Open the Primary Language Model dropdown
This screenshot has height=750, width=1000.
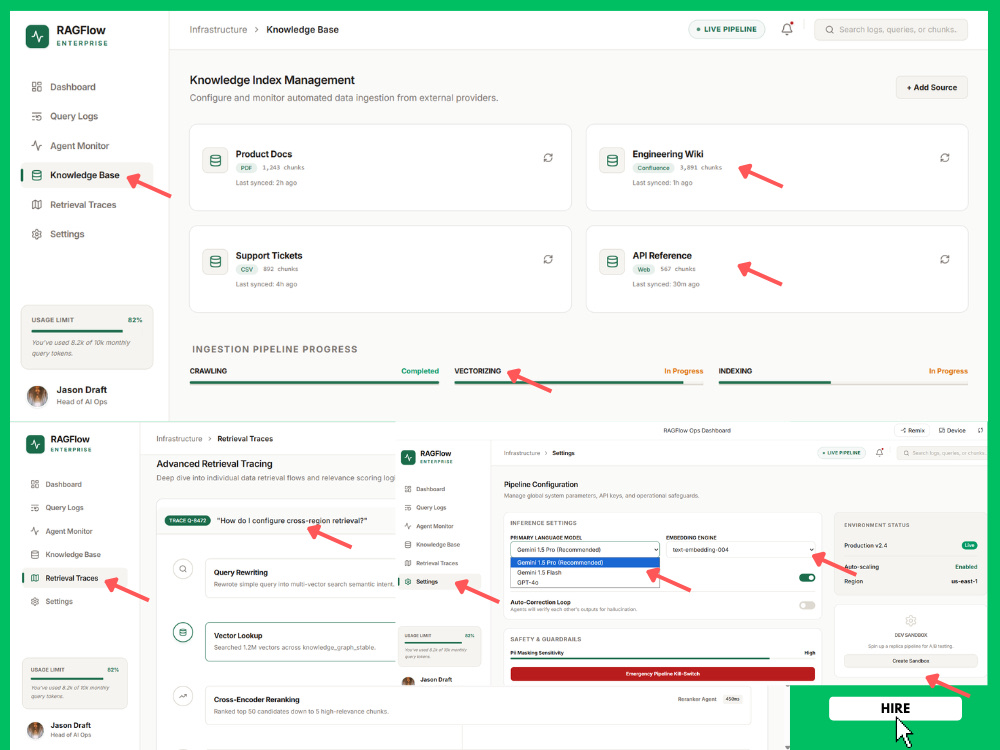[x=585, y=550]
